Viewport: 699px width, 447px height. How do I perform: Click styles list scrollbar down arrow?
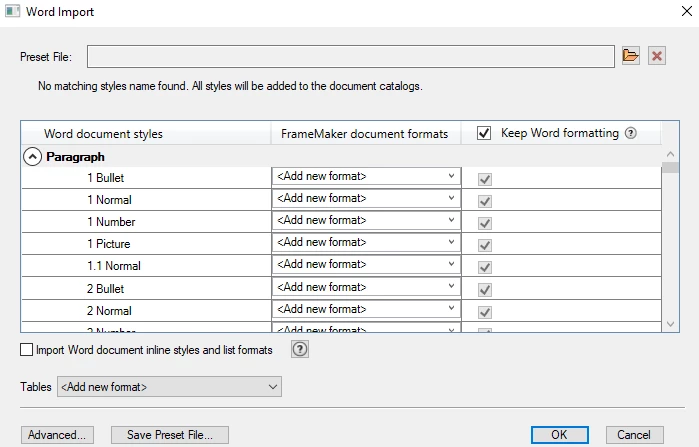click(670, 324)
